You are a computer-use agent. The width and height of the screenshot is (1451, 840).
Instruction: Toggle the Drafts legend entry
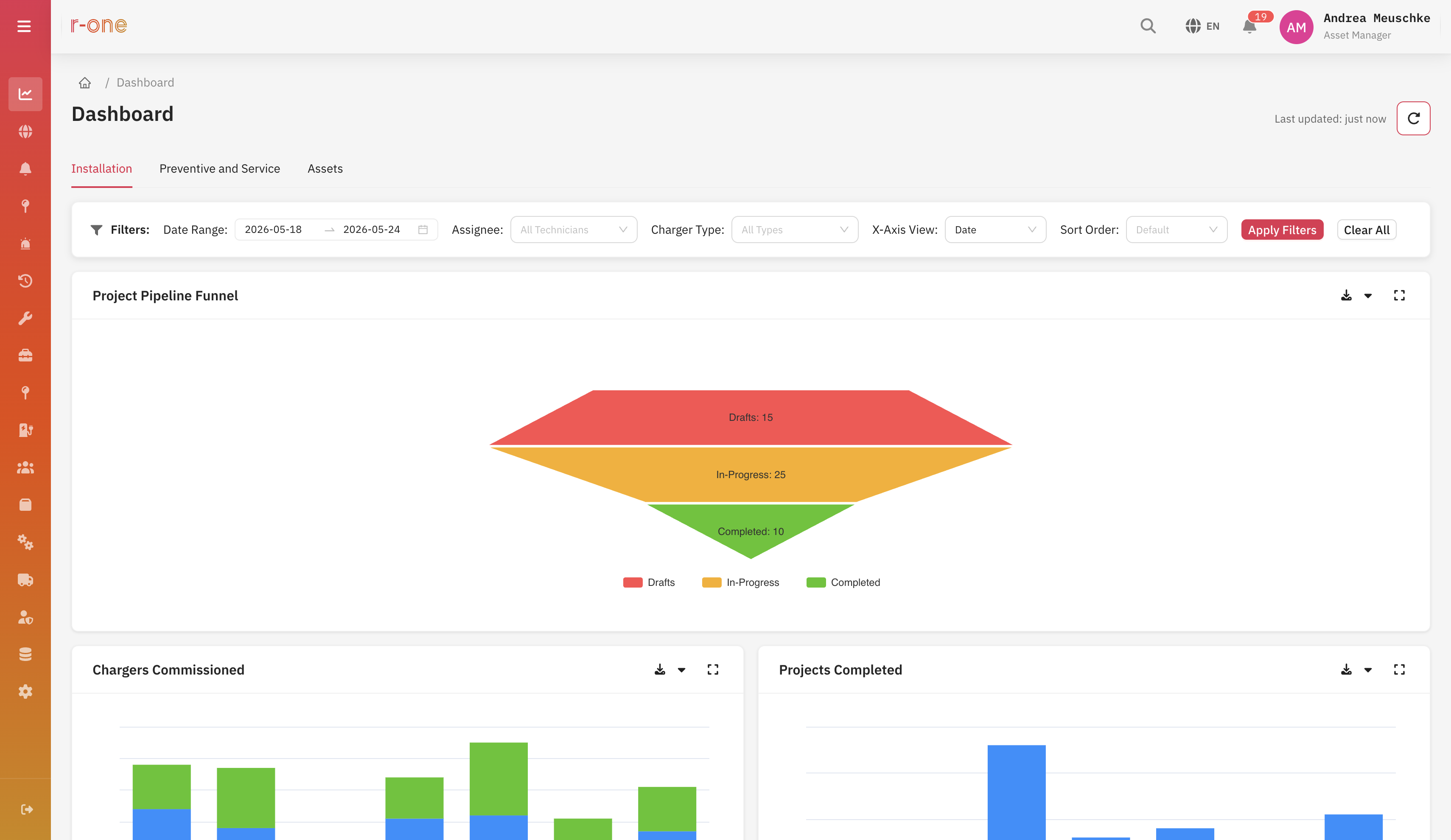649,582
